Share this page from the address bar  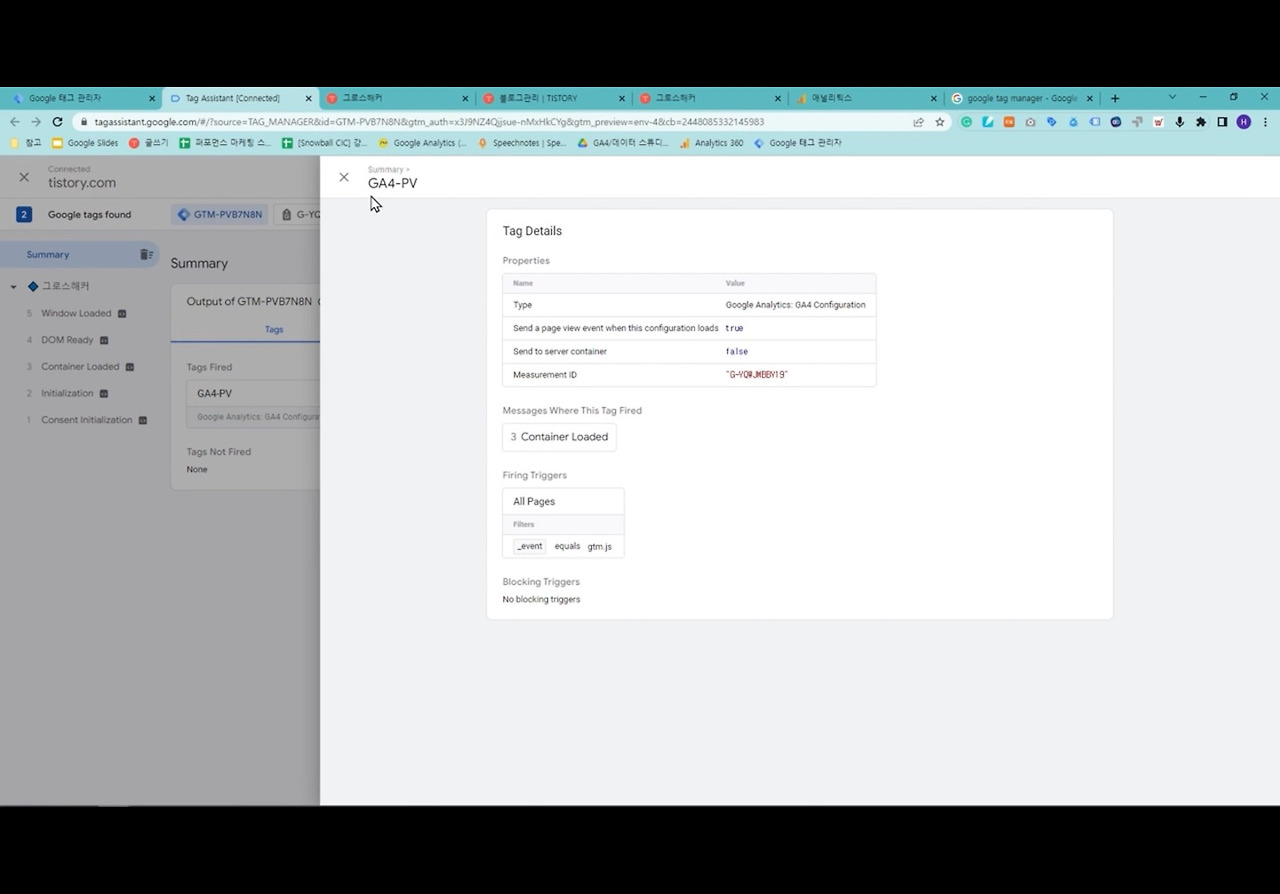[918, 122]
